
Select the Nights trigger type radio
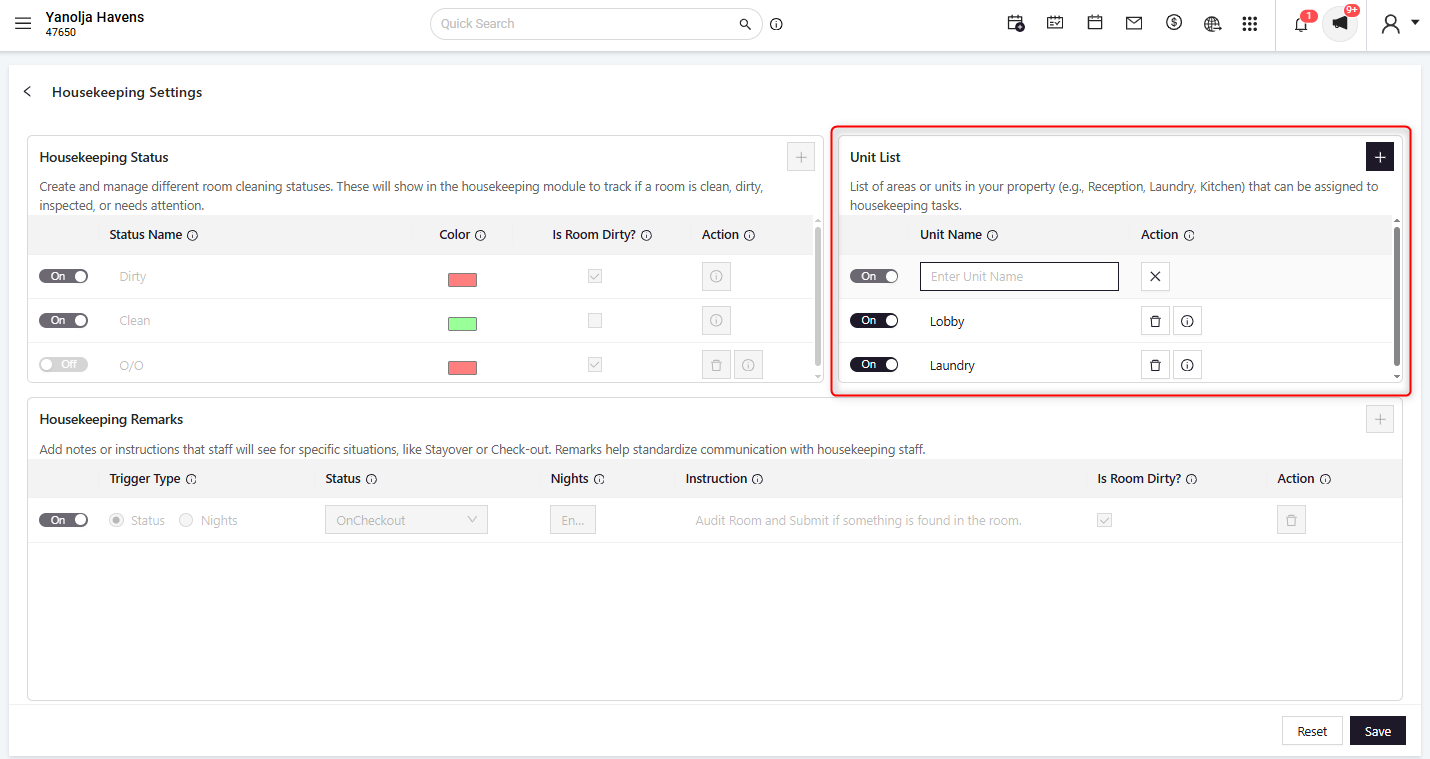point(186,520)
